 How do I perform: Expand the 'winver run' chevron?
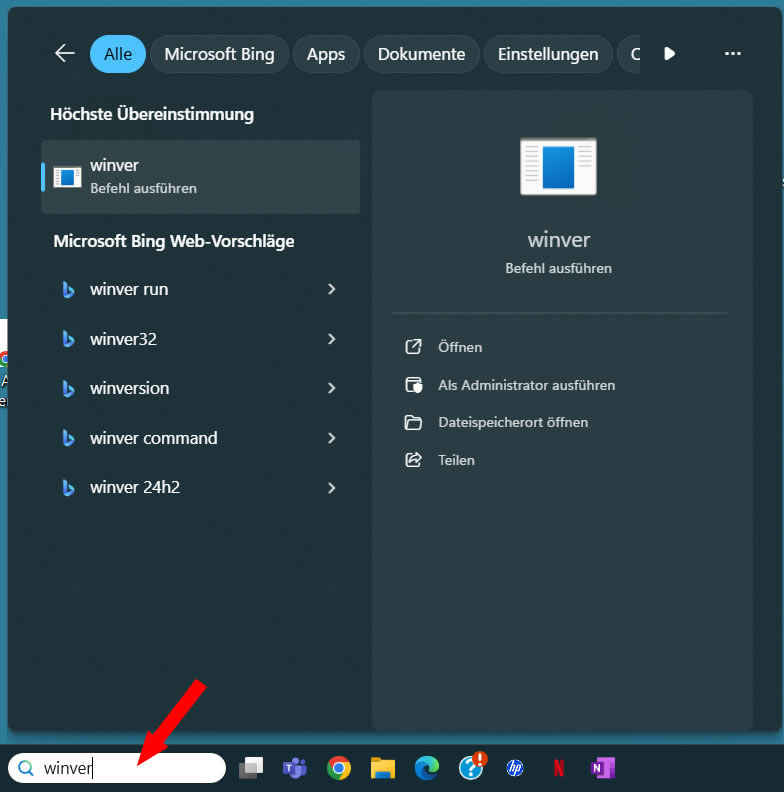[x=331, y=289]
